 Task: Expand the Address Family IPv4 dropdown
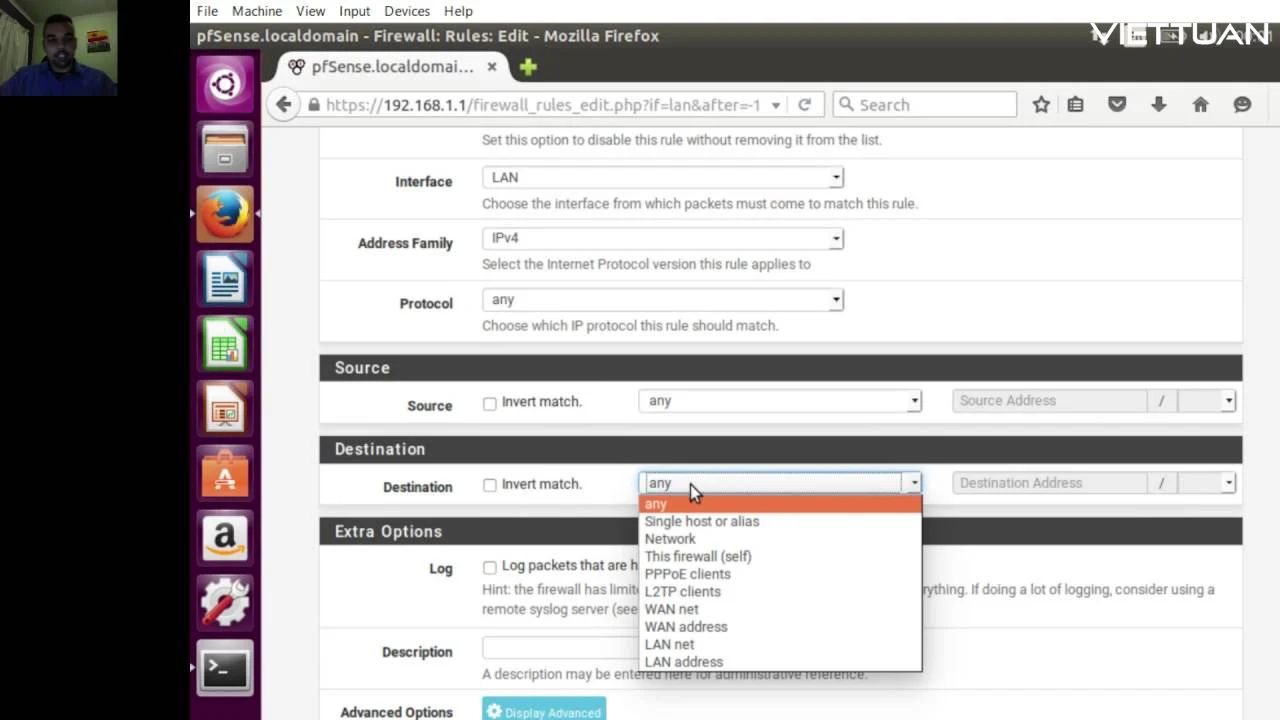pyautogui.click(x=662, y=239)
